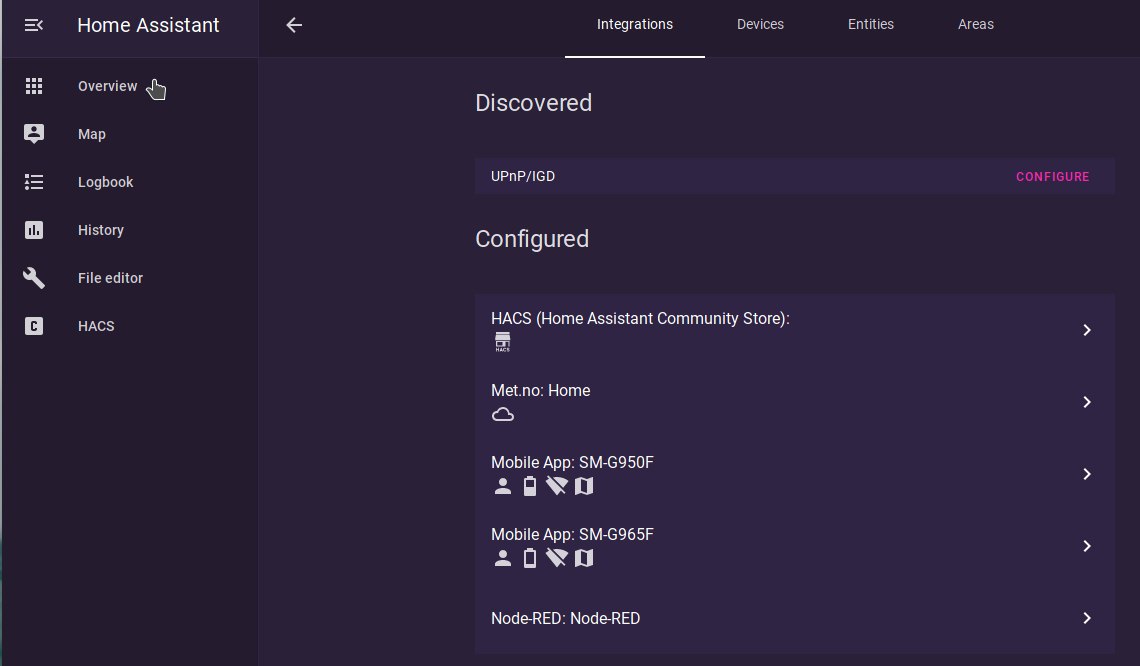1140x666 pixels.
Task: Click the File editor wrench icon
Action: [33, 278]
